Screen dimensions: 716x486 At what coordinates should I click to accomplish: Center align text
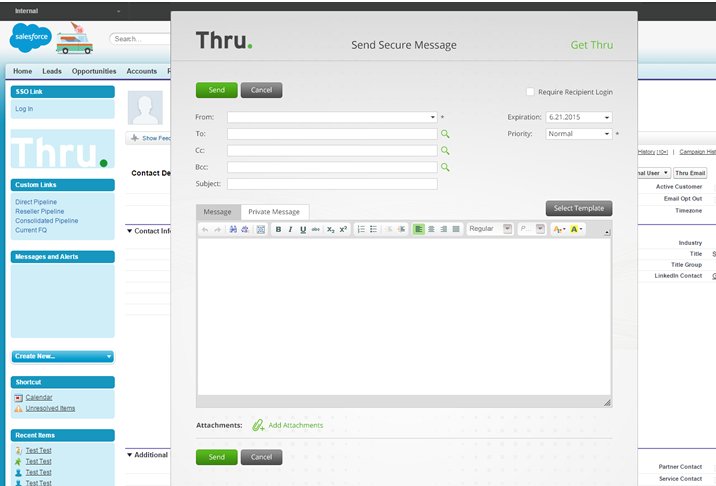tap(431, 229)
